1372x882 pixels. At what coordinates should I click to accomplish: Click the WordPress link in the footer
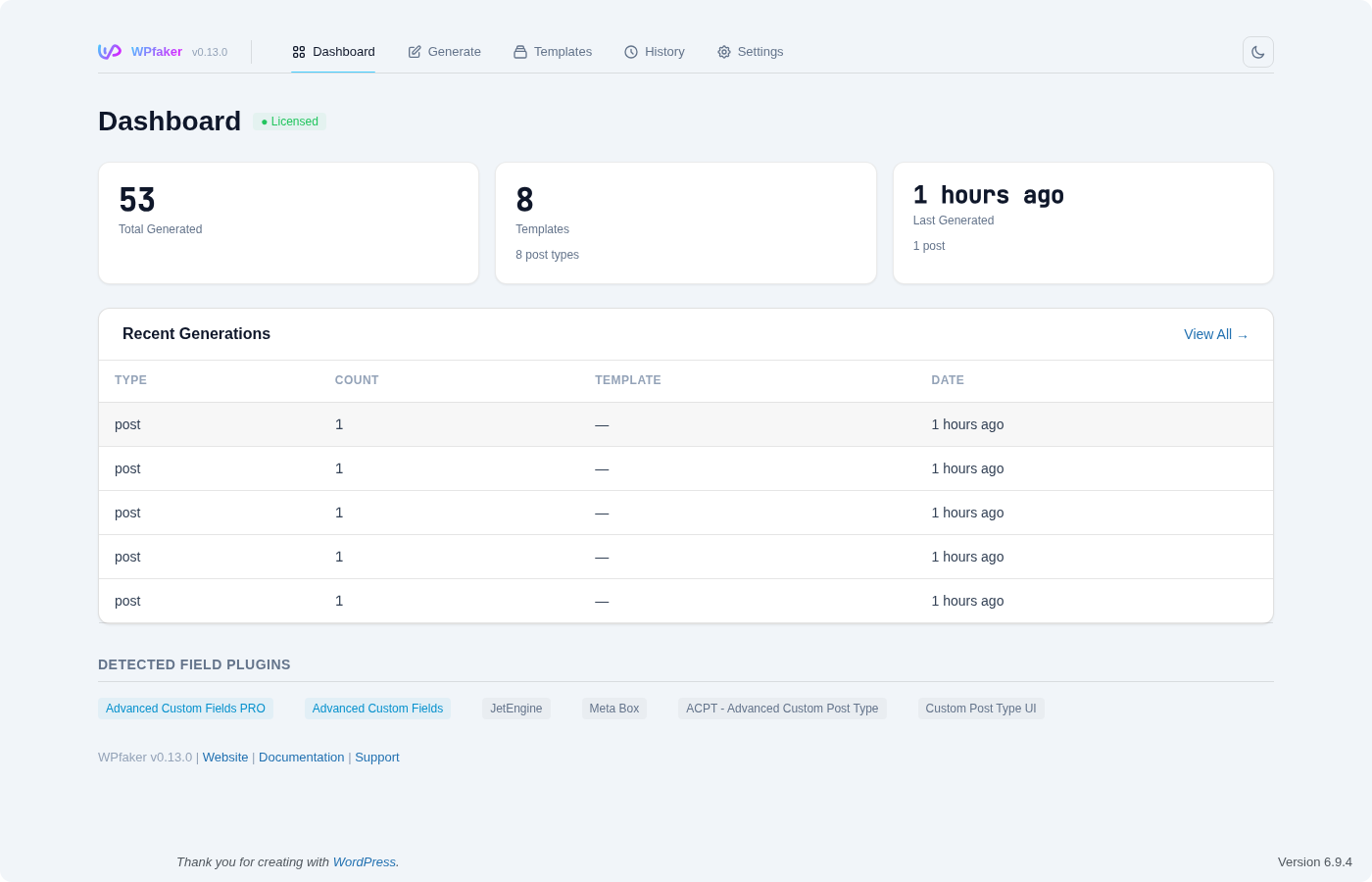click(364, 861)
